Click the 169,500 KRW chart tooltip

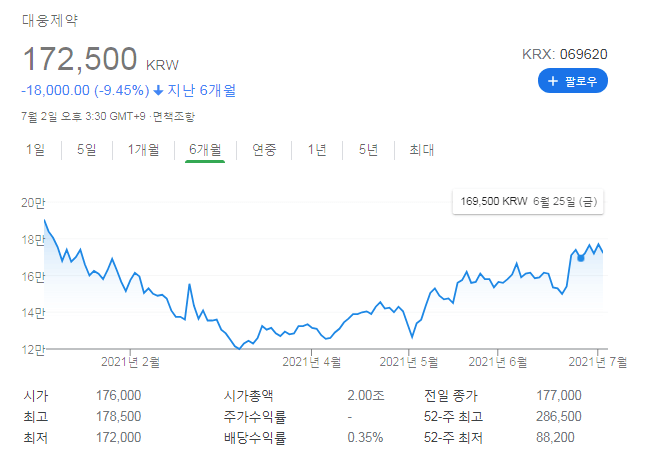point(528,201)
